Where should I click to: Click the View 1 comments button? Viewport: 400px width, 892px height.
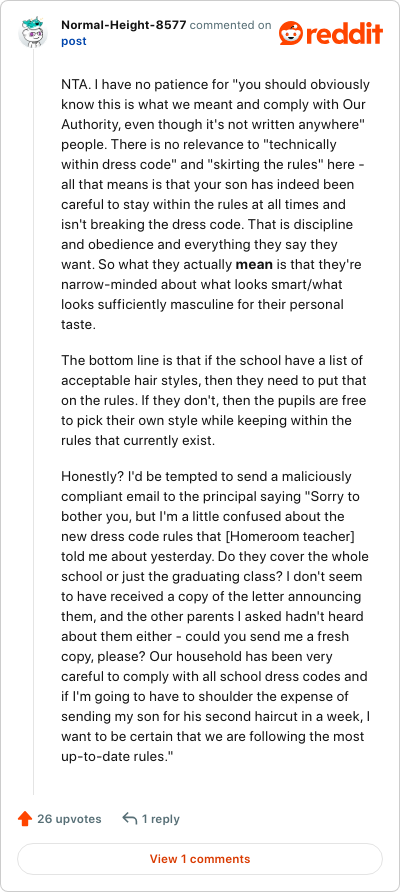(x=200, y=859)
